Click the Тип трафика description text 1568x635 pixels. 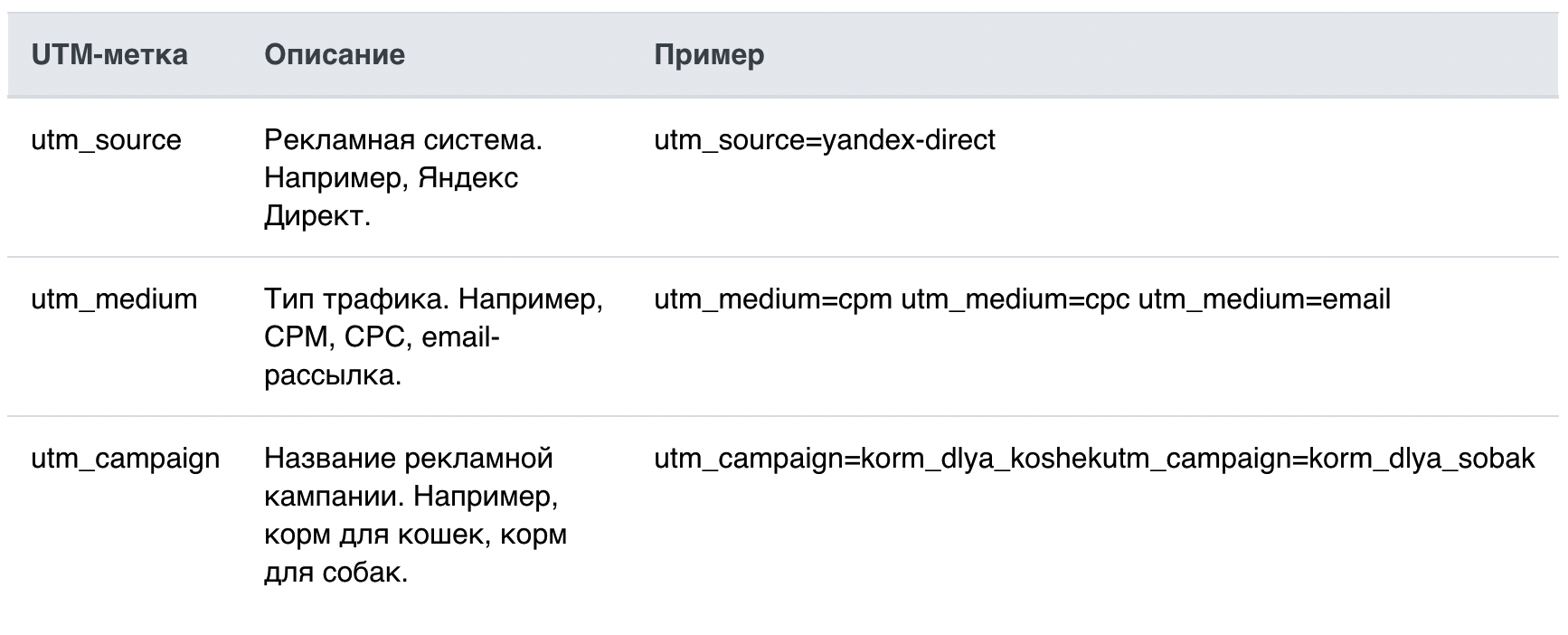coord(433,337)
